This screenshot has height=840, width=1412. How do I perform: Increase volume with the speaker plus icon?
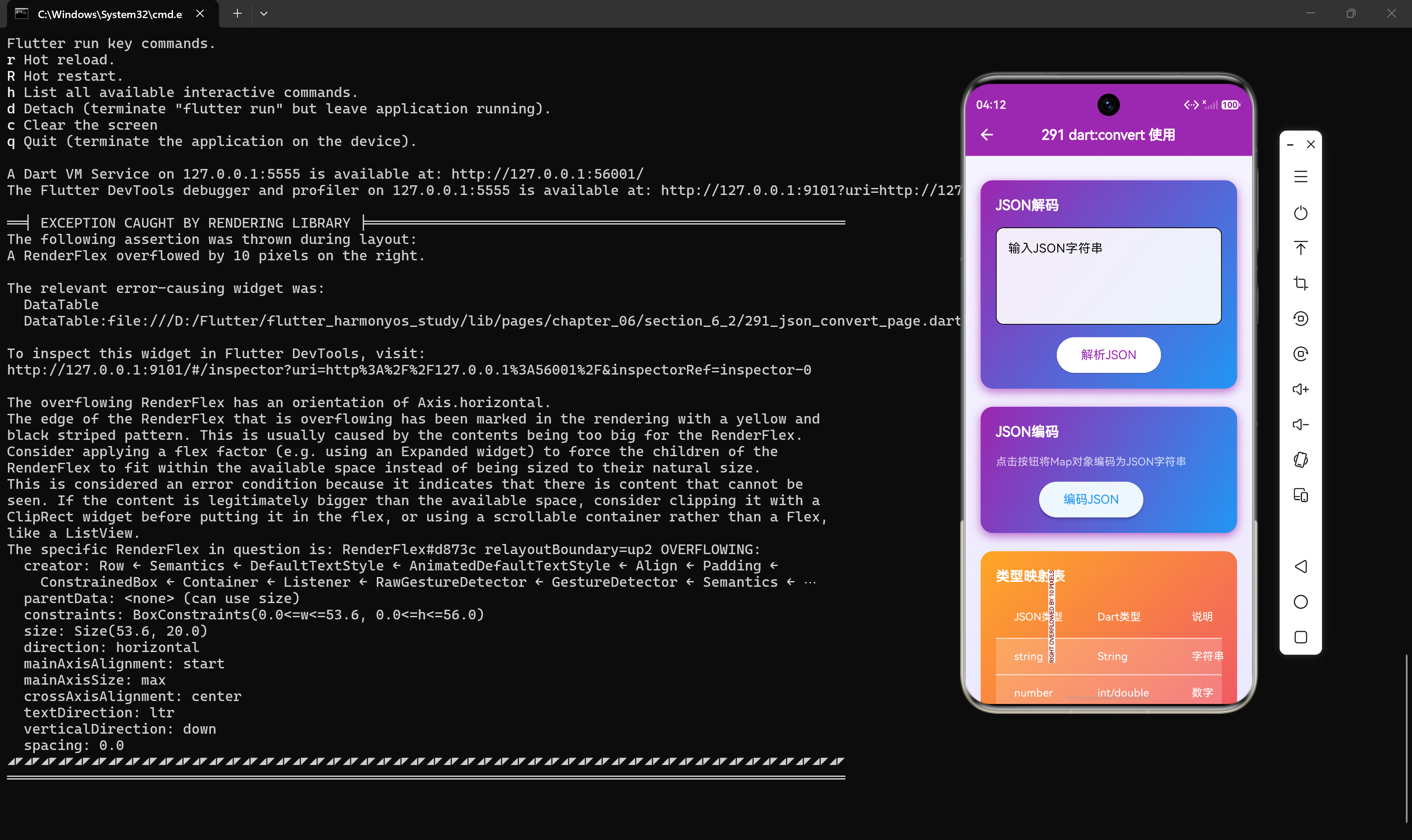click(x=1300, y=390)
